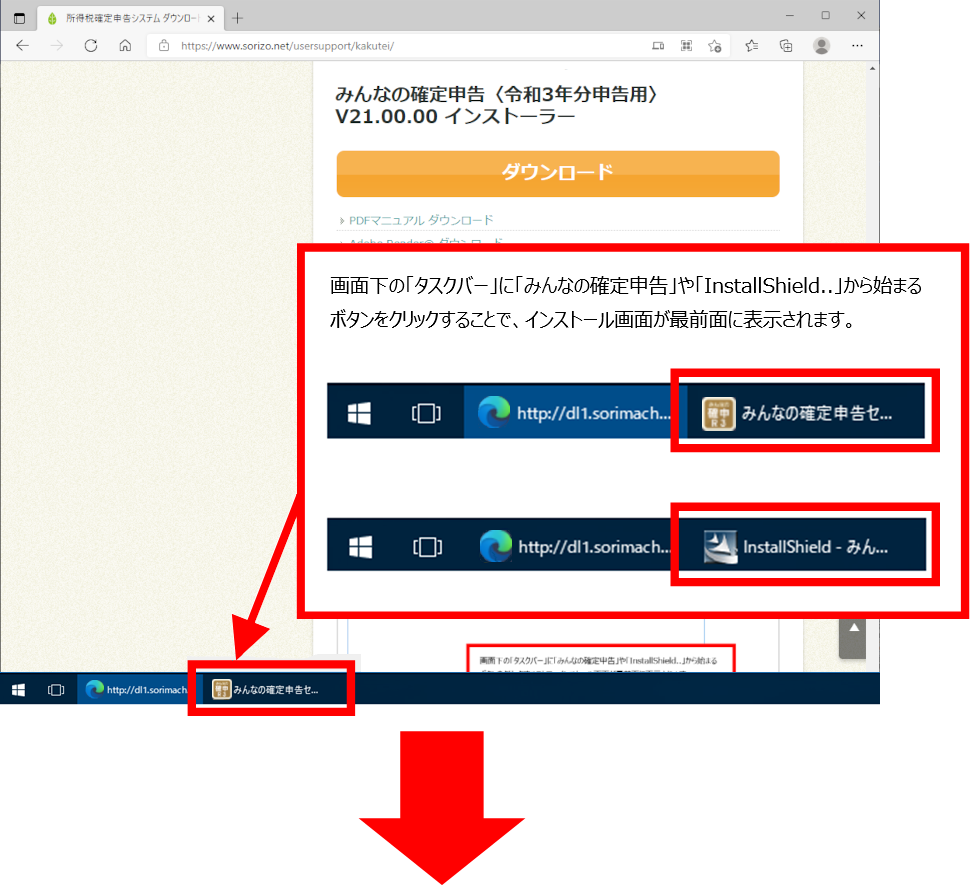This screenshot has height=885, width=970.
Task: Open the PDFマニュアル ダウンロード link
Action: pos(421,220)
